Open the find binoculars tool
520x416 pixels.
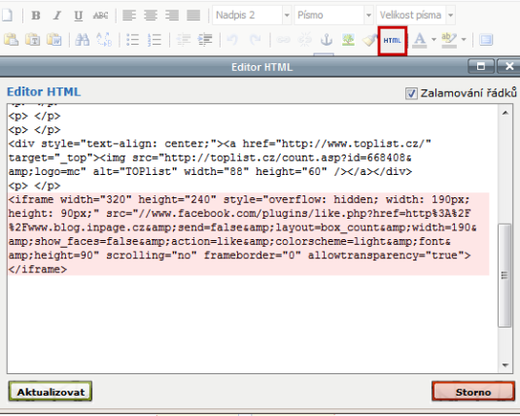point(82,40)
